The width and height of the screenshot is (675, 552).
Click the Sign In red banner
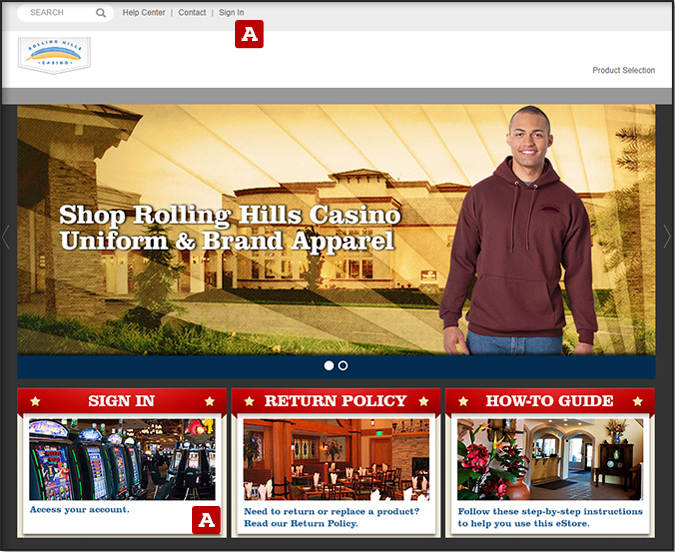122,401
